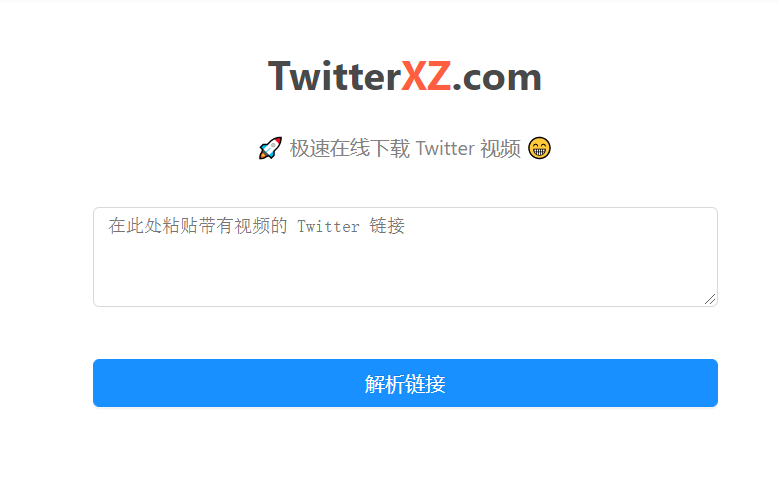Click the placeholder text 在此处粘贴带有视频的
Screen dimensions: 778x493
coord(198,226)
